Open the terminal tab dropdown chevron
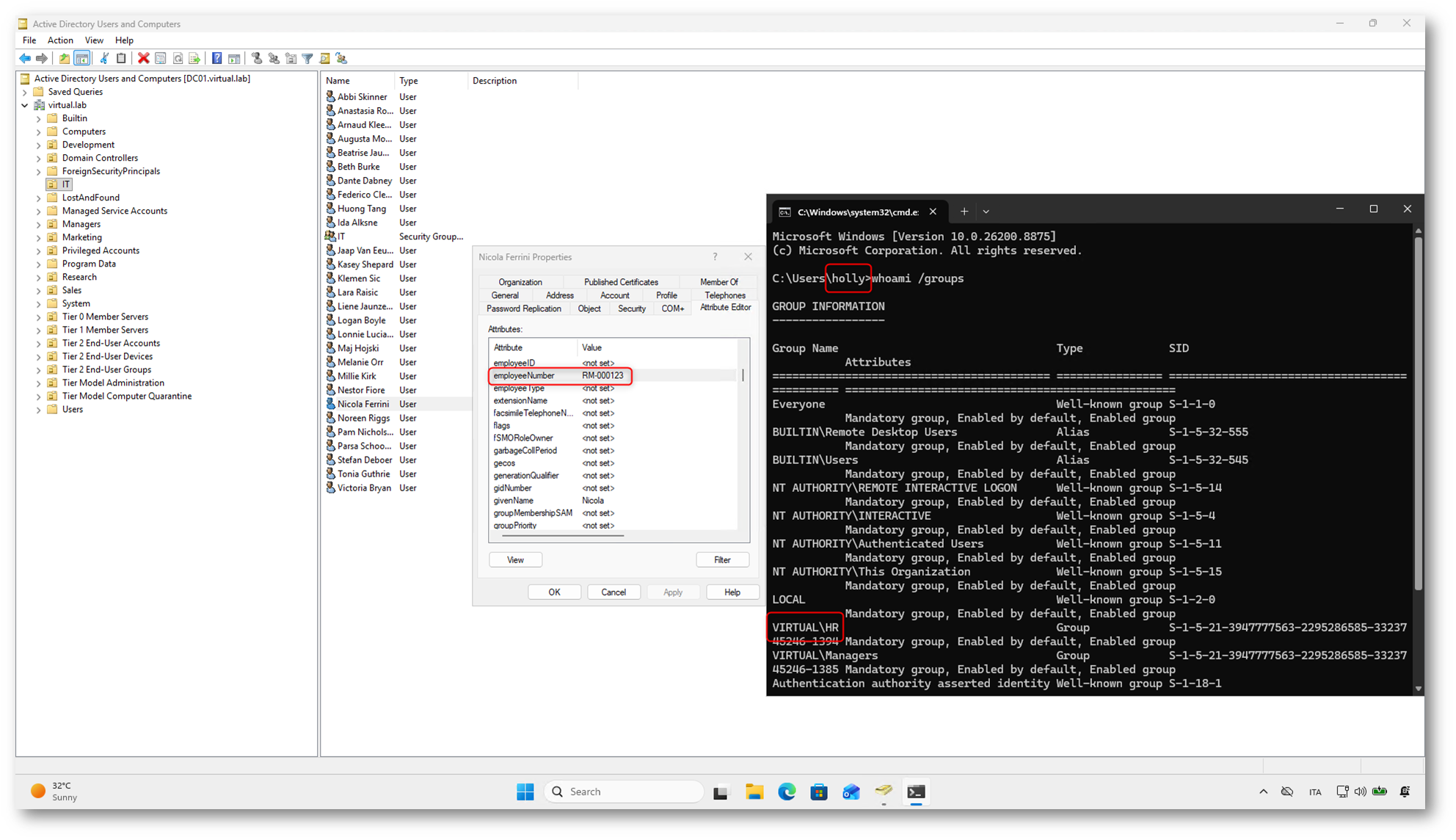This screenshot has width=1456, height=840. (x=986, y=211)
